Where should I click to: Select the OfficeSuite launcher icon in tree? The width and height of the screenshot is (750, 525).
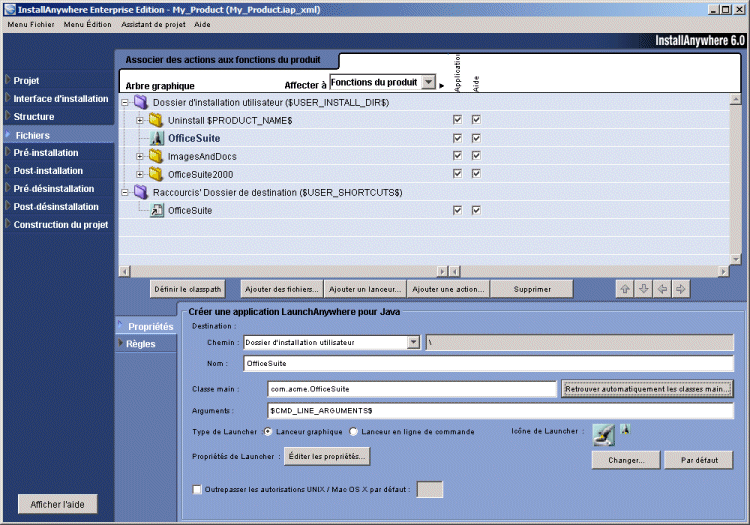pos(156,138)
